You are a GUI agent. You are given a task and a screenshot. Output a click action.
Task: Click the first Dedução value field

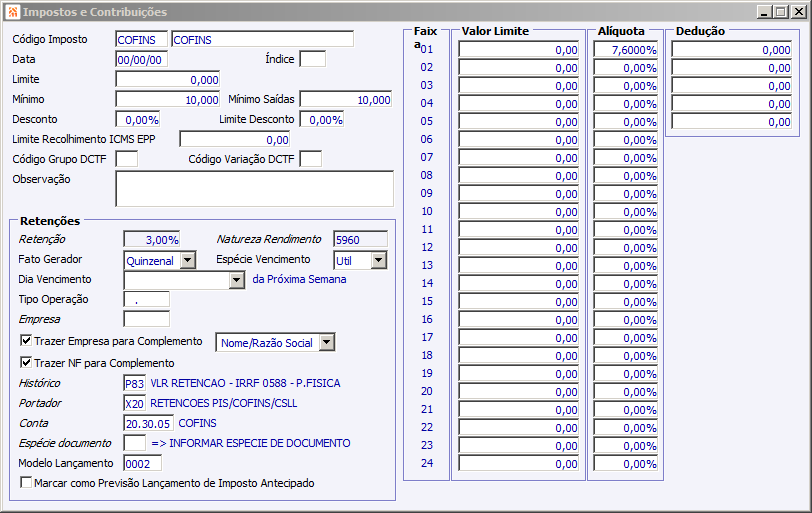pos(732,50)
